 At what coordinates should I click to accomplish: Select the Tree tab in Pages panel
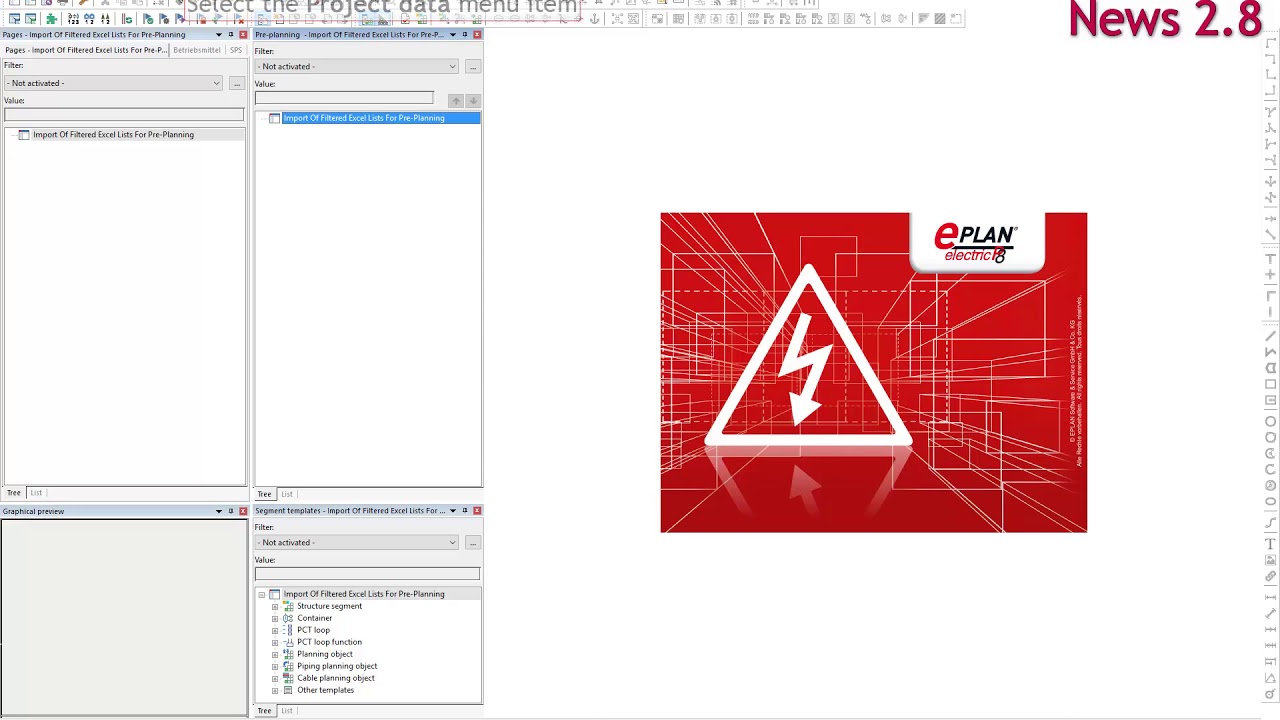pyautogui.click(x=14, y=493)
